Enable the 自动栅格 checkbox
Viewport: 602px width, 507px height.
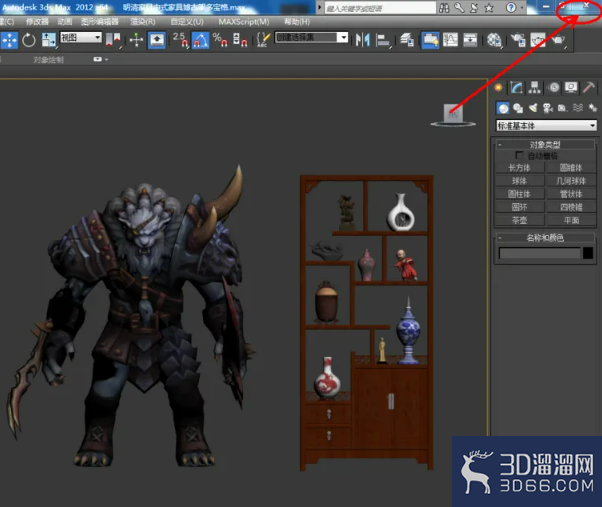(x=519, y=155)
